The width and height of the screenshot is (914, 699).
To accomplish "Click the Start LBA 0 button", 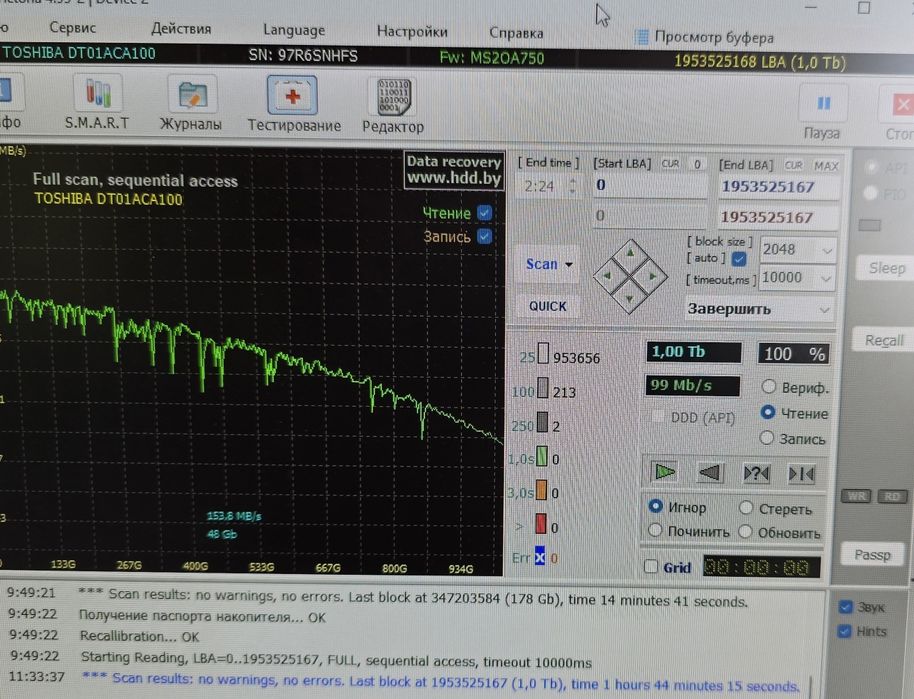I will point(697,164).
